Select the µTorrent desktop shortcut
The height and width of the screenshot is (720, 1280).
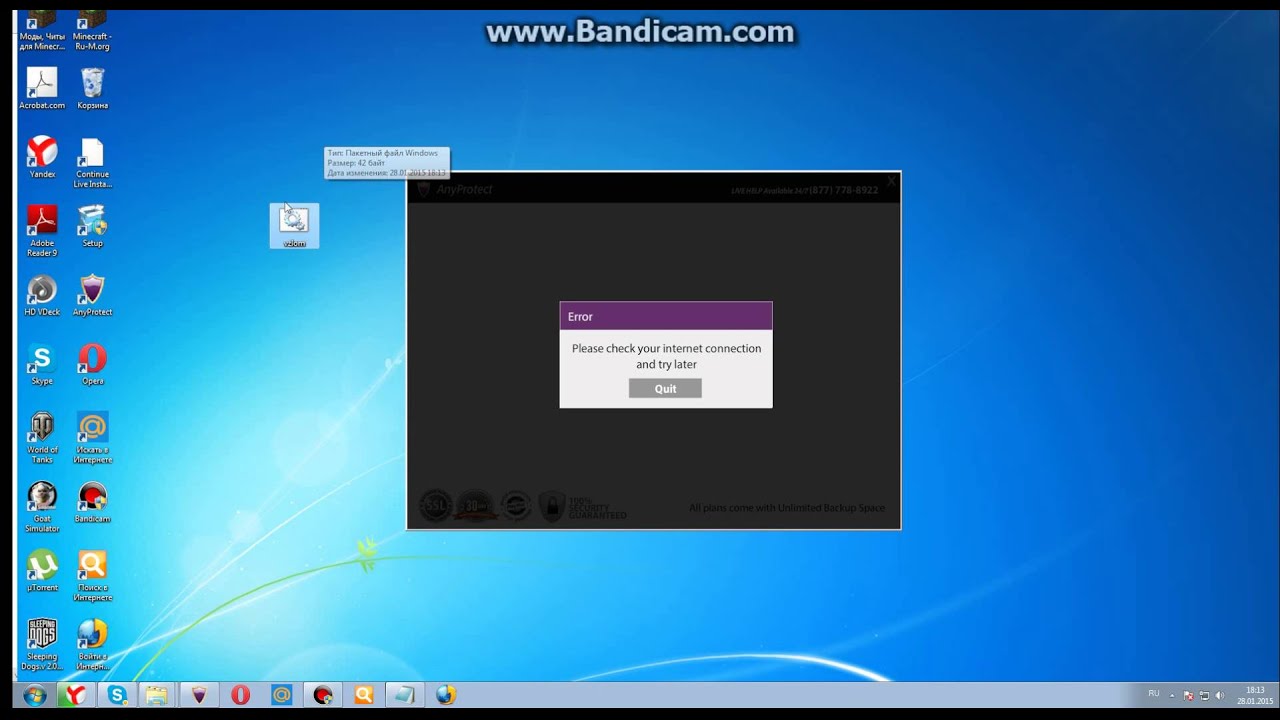pyautogui.click(x=42, y=571)
